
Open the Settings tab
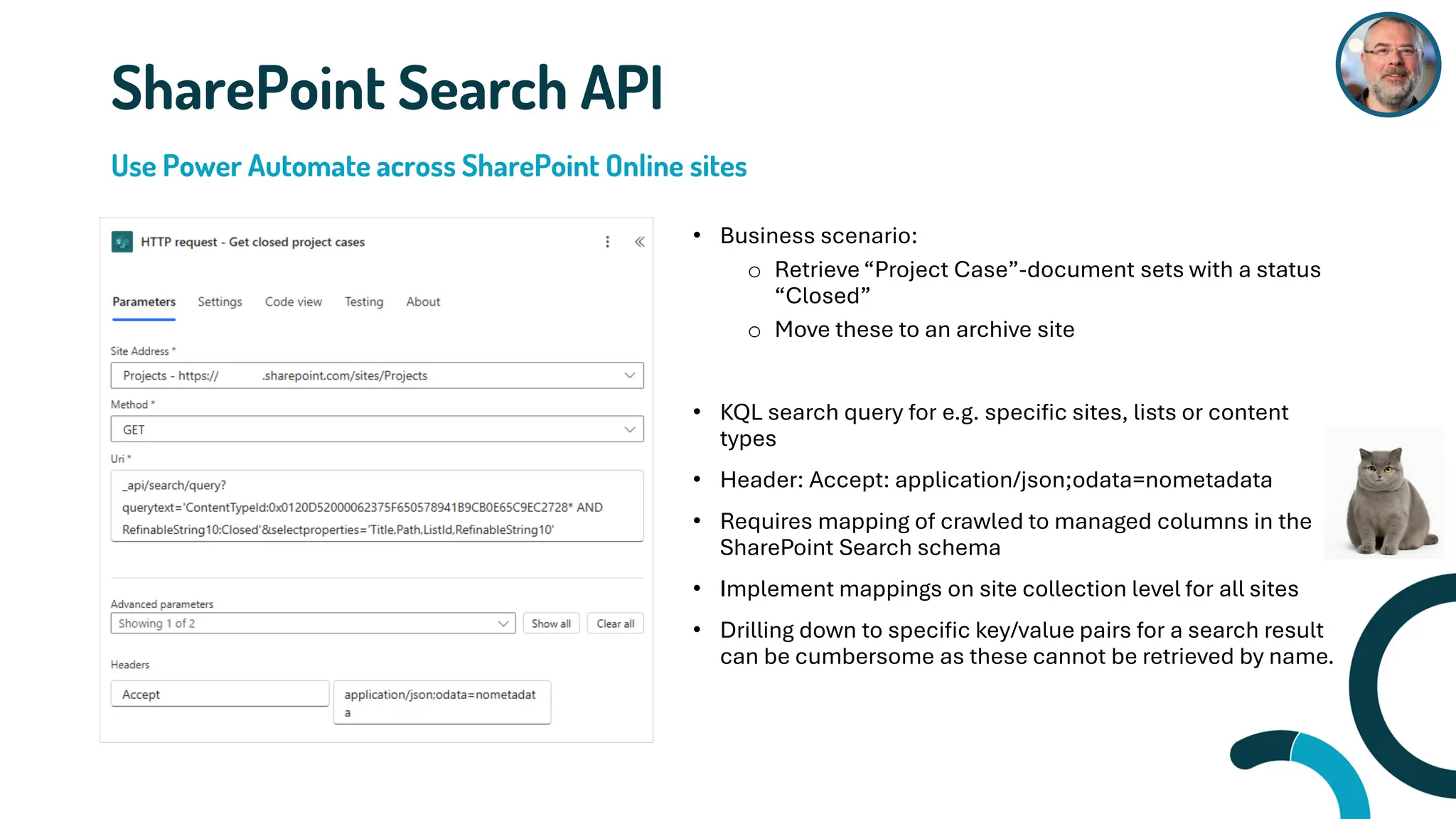tap(220, 302)
